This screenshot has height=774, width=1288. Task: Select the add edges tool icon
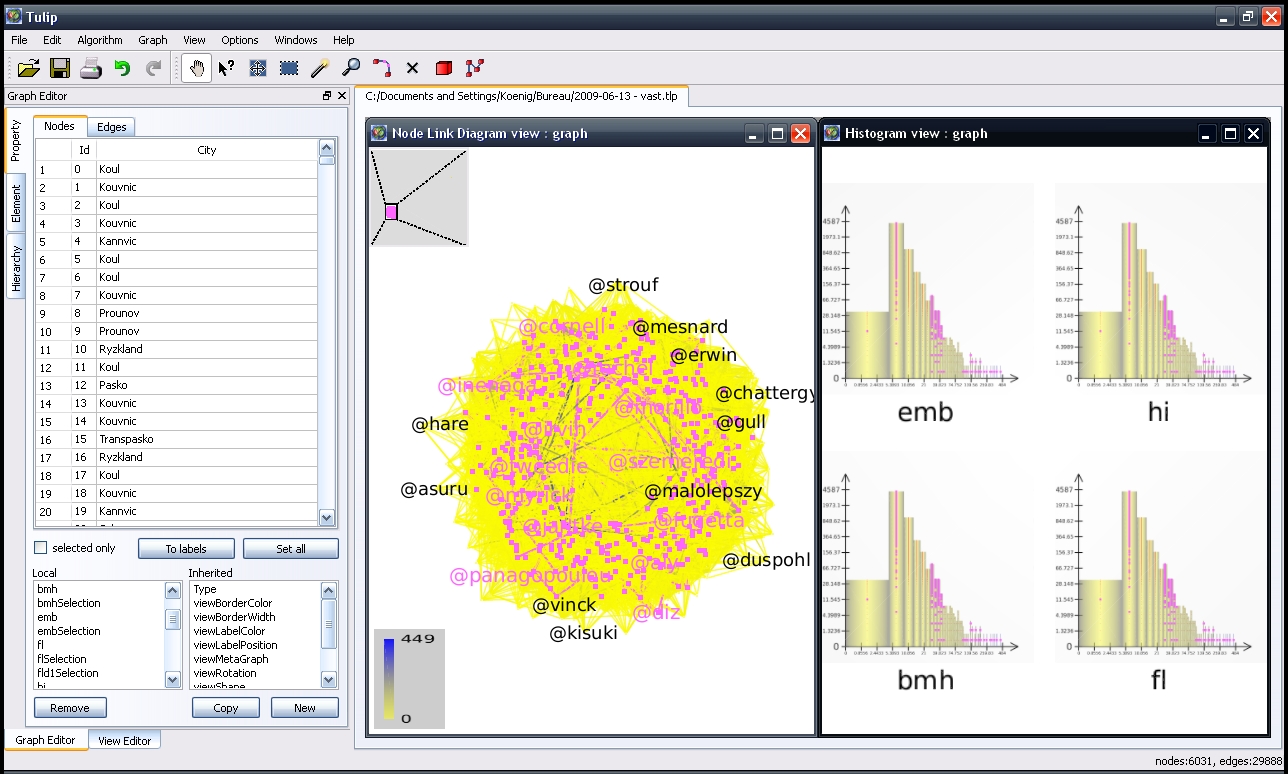[475, 68]
